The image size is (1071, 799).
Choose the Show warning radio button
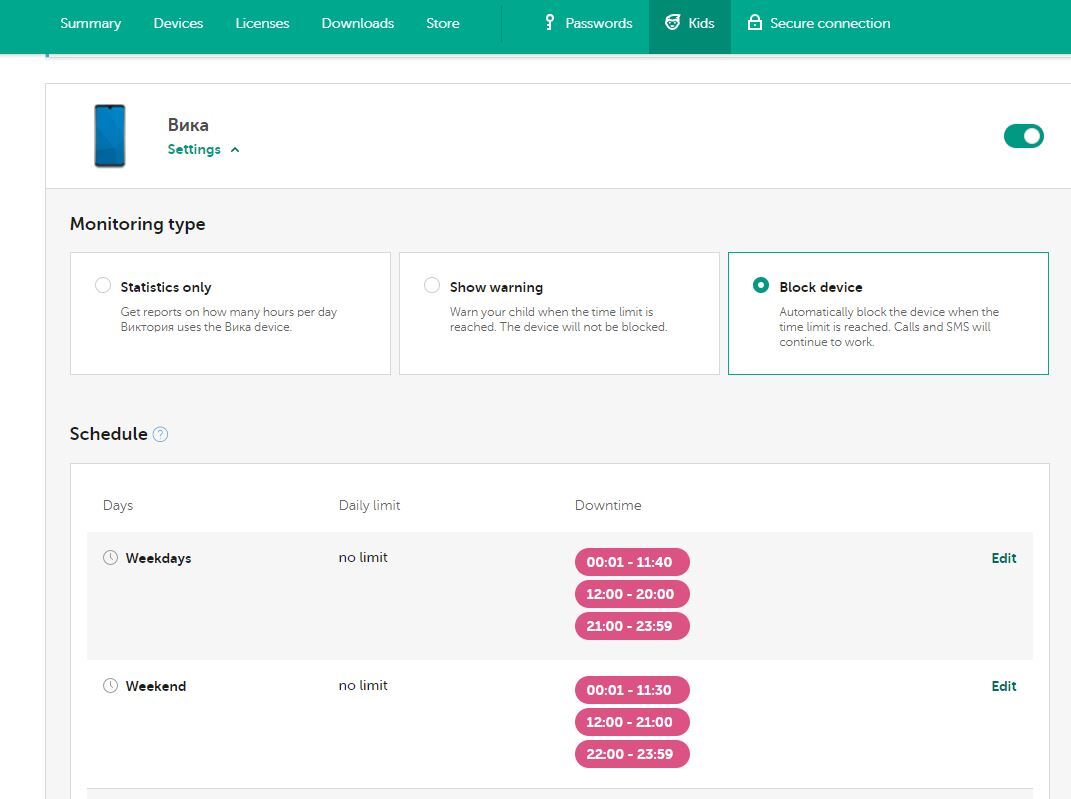432,286
